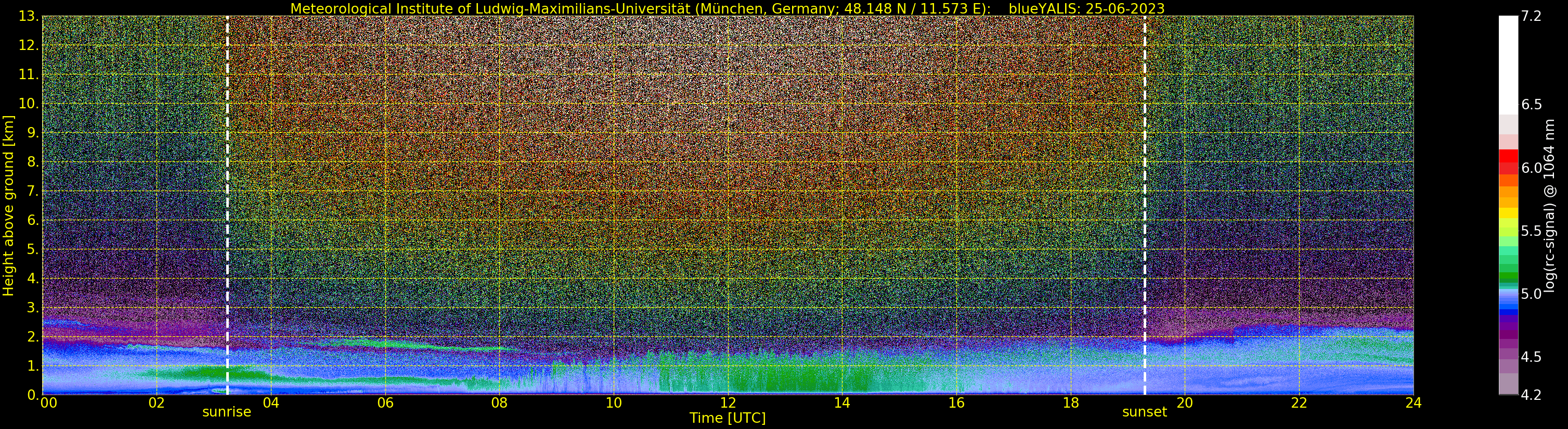This screenshot has width=1568, height=429.
Task: Click the height axis tick '0.'
Action: (33, 395)
